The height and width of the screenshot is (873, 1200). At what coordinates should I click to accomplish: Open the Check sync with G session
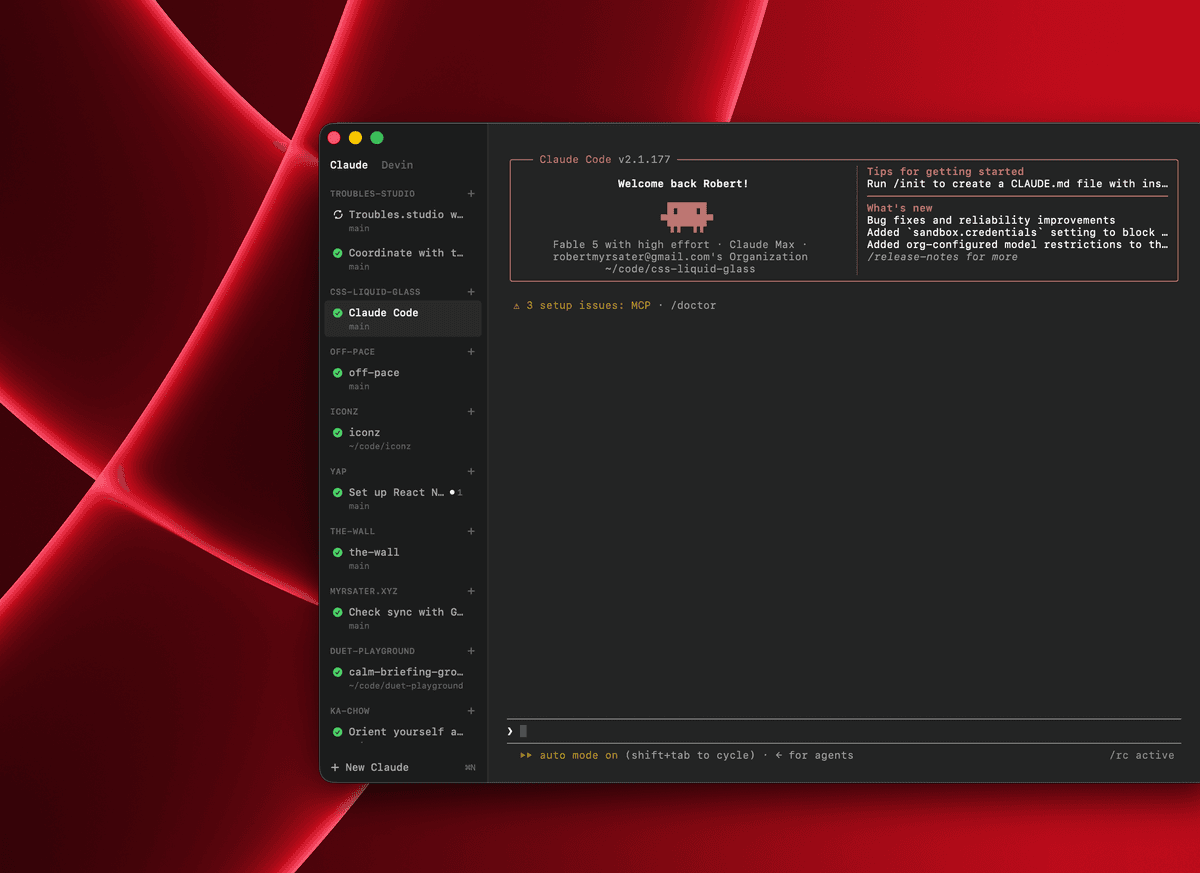[x=403, y=618]
